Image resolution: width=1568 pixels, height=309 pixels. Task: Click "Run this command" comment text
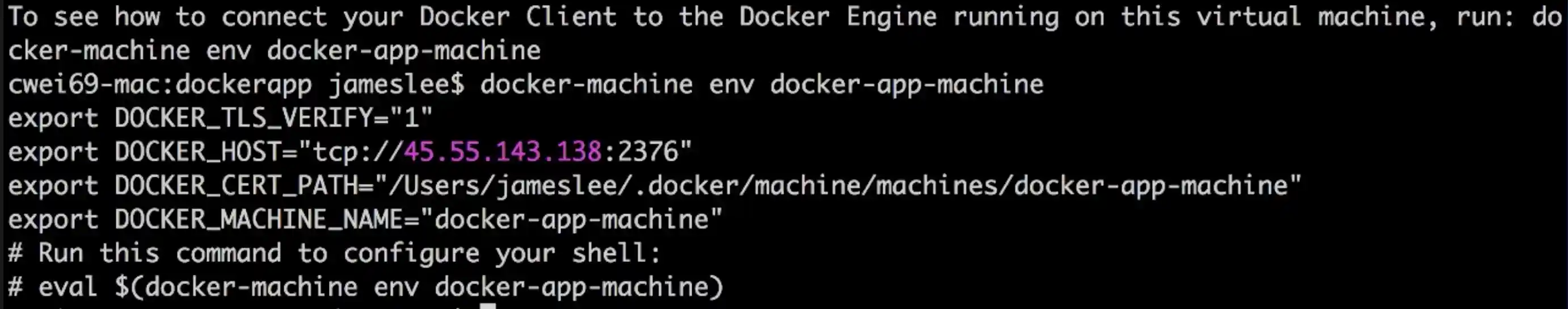pos(159,253)
